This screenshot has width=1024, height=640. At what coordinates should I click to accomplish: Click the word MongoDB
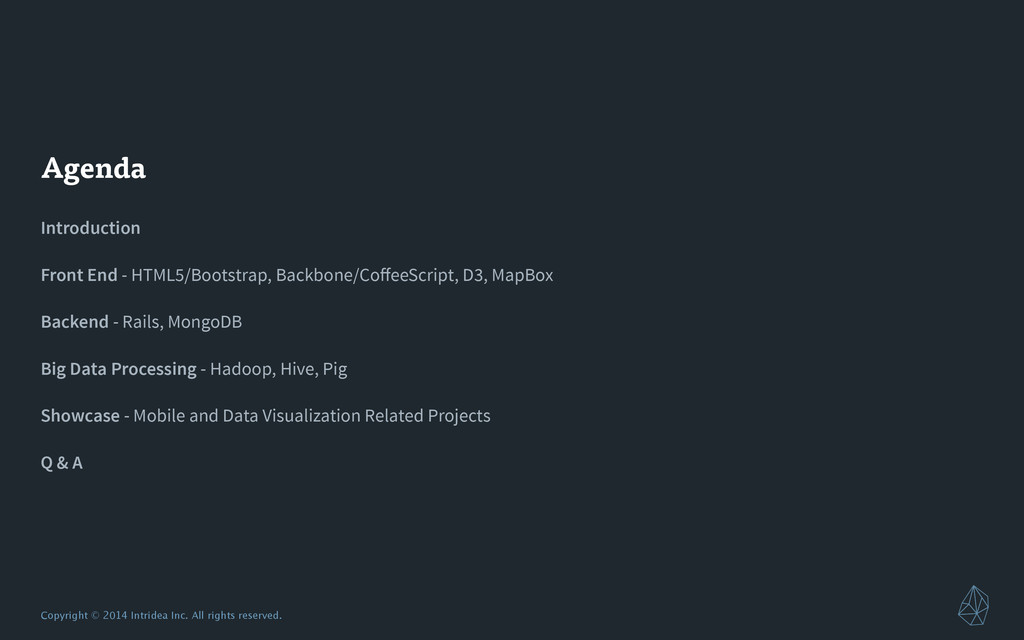point(205,323)
